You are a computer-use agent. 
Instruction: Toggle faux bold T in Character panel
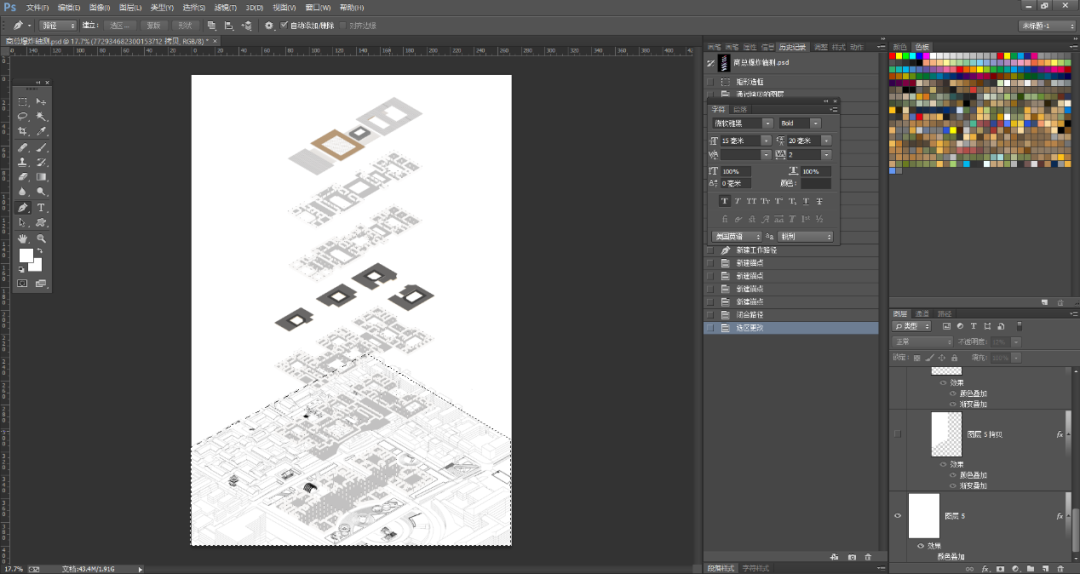pyautogui.click(x=725, y=201)
